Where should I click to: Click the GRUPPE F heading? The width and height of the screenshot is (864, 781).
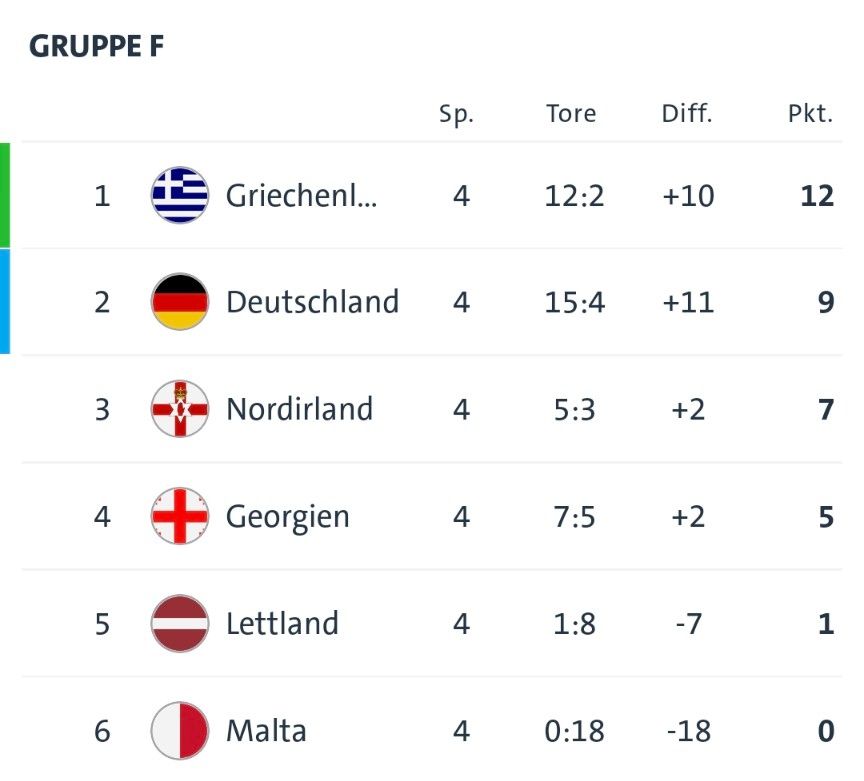(x=96, y=46)
